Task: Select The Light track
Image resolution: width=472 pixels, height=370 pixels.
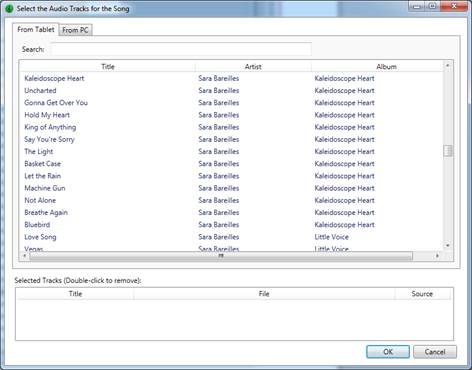Action: click(39, 151)
